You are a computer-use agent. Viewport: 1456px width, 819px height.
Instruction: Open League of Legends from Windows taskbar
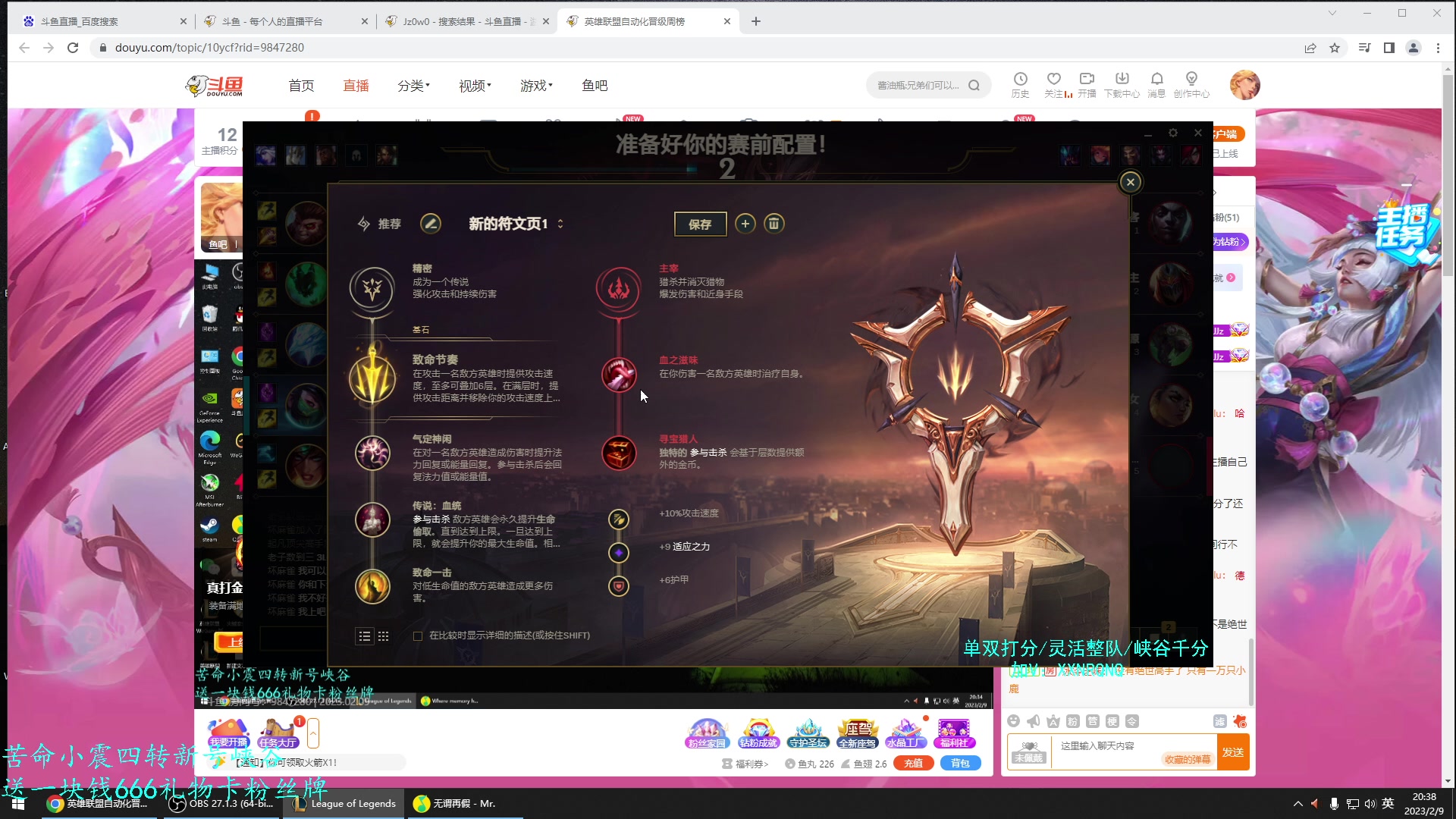[x=345, y=804]
